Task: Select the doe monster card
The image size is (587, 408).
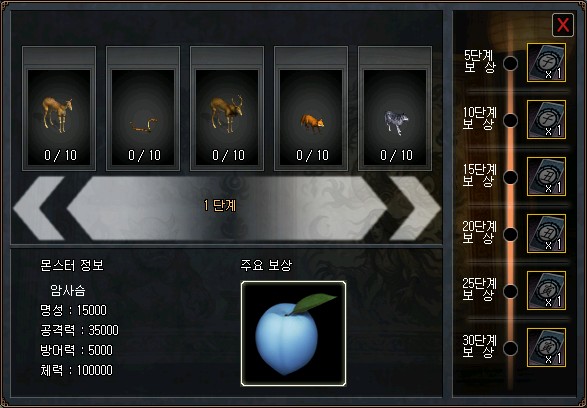Action: [x=59, y=109]
